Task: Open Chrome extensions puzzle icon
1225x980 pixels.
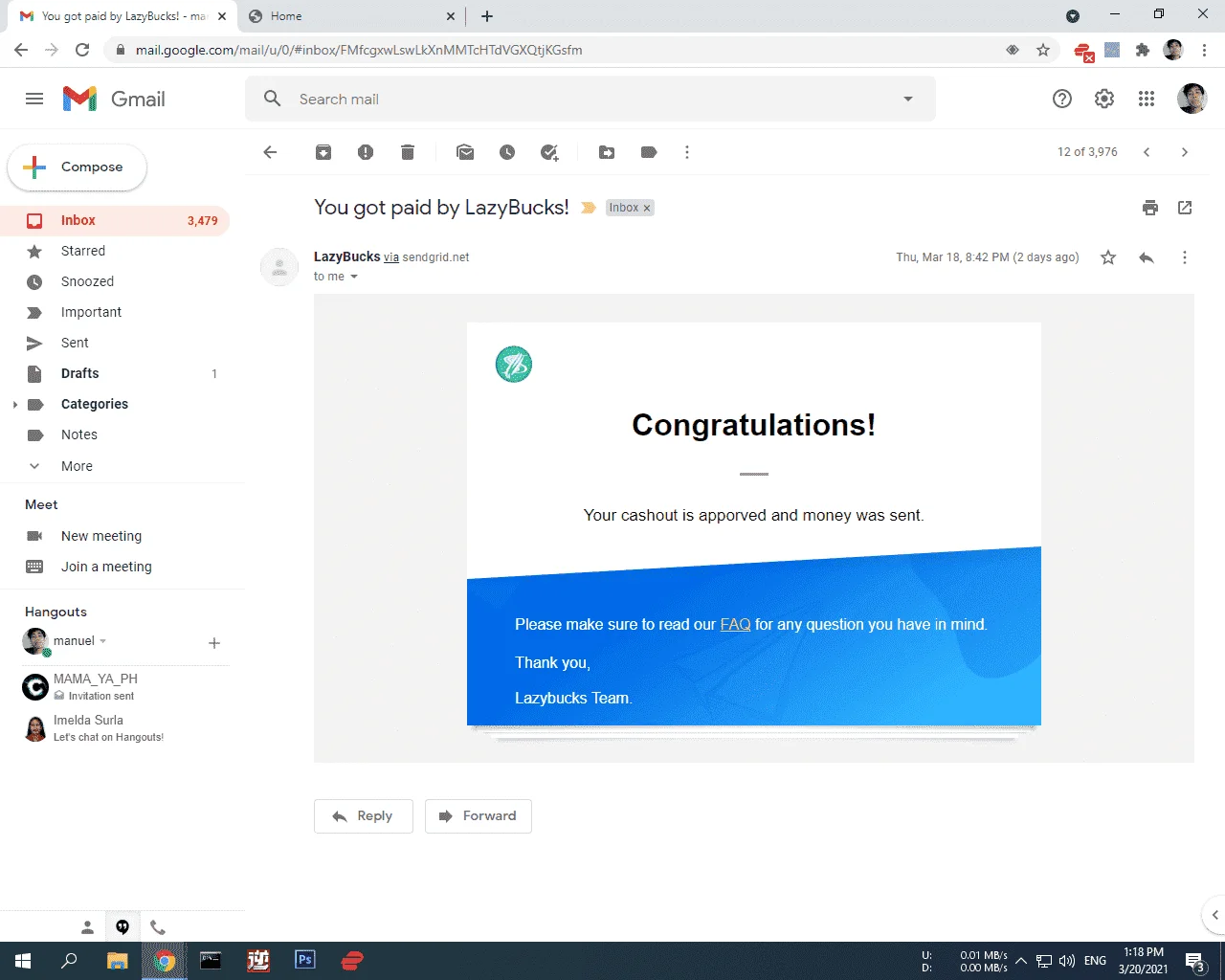Action: (x=1142, y=50)
